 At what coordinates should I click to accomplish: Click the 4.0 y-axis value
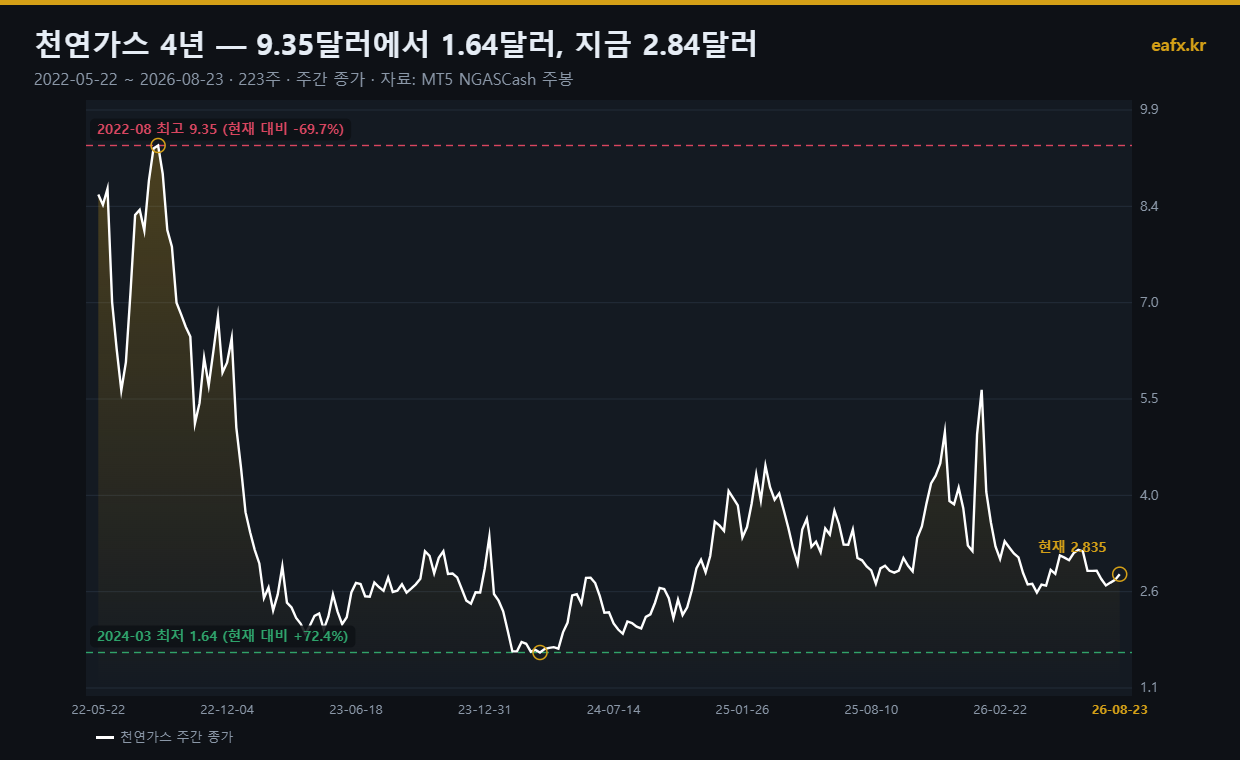click(x=1148, y=495)
